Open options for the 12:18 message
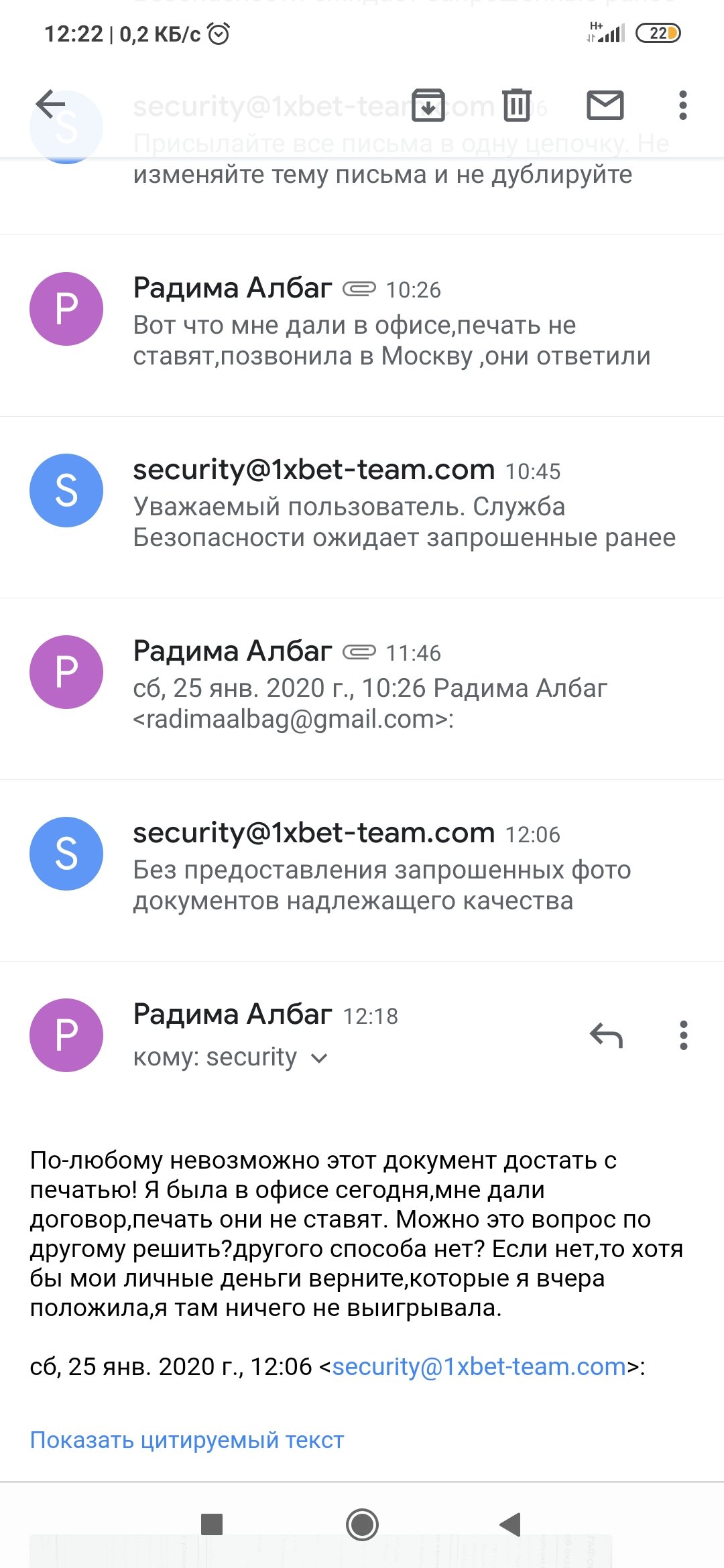The height and width of the screenshot is (1568, 724). (683, 1035)
